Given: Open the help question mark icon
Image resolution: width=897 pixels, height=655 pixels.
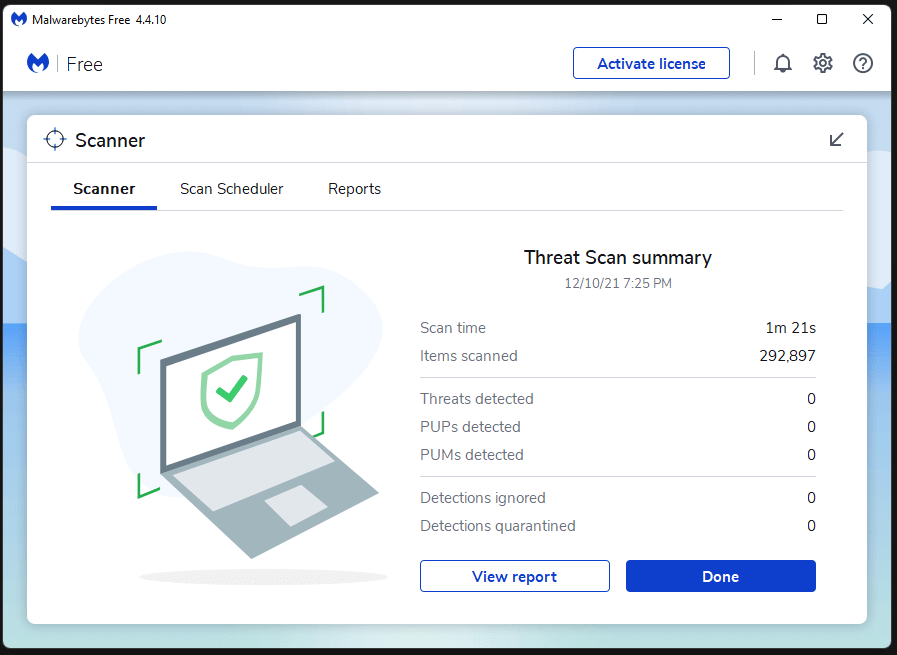Looking at the screenshot, I should click(863, 63).
